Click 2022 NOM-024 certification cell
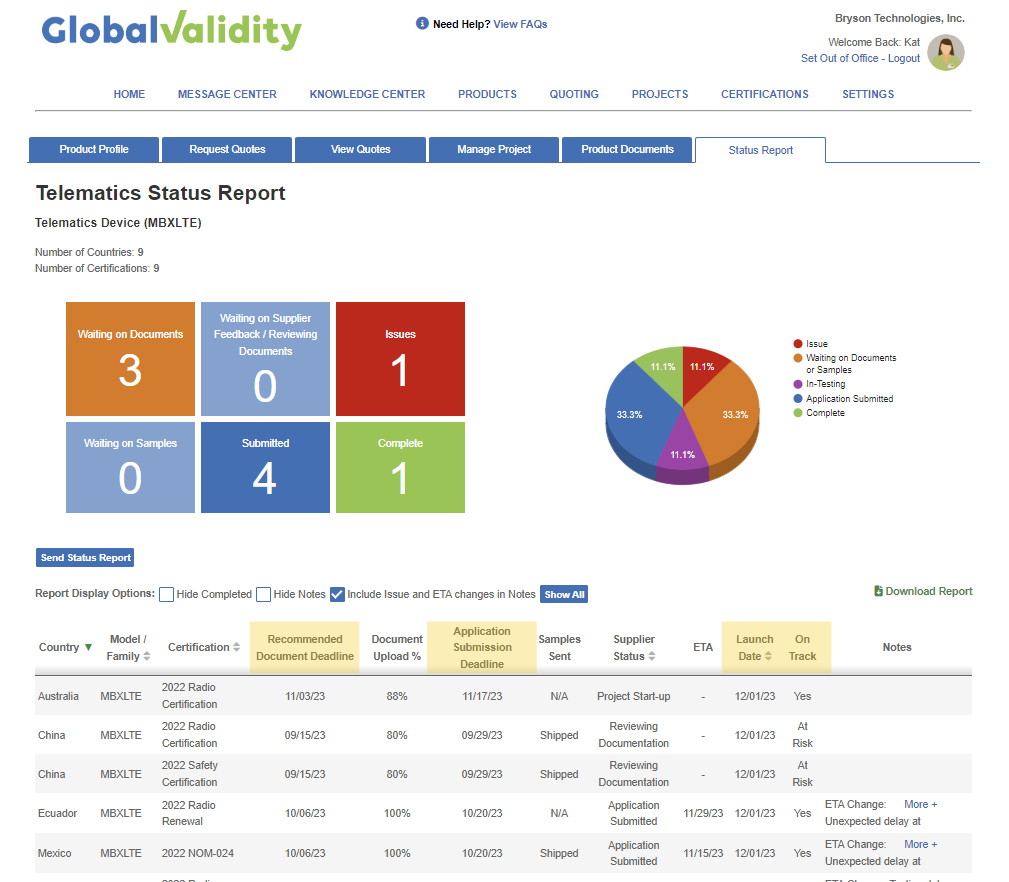 pos(198,853)
